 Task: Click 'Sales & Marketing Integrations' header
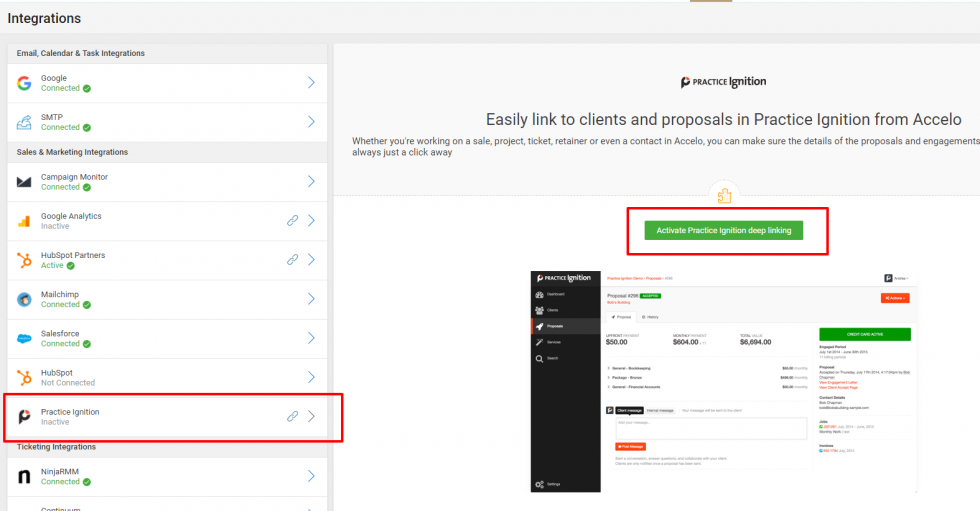coord(72,152)
